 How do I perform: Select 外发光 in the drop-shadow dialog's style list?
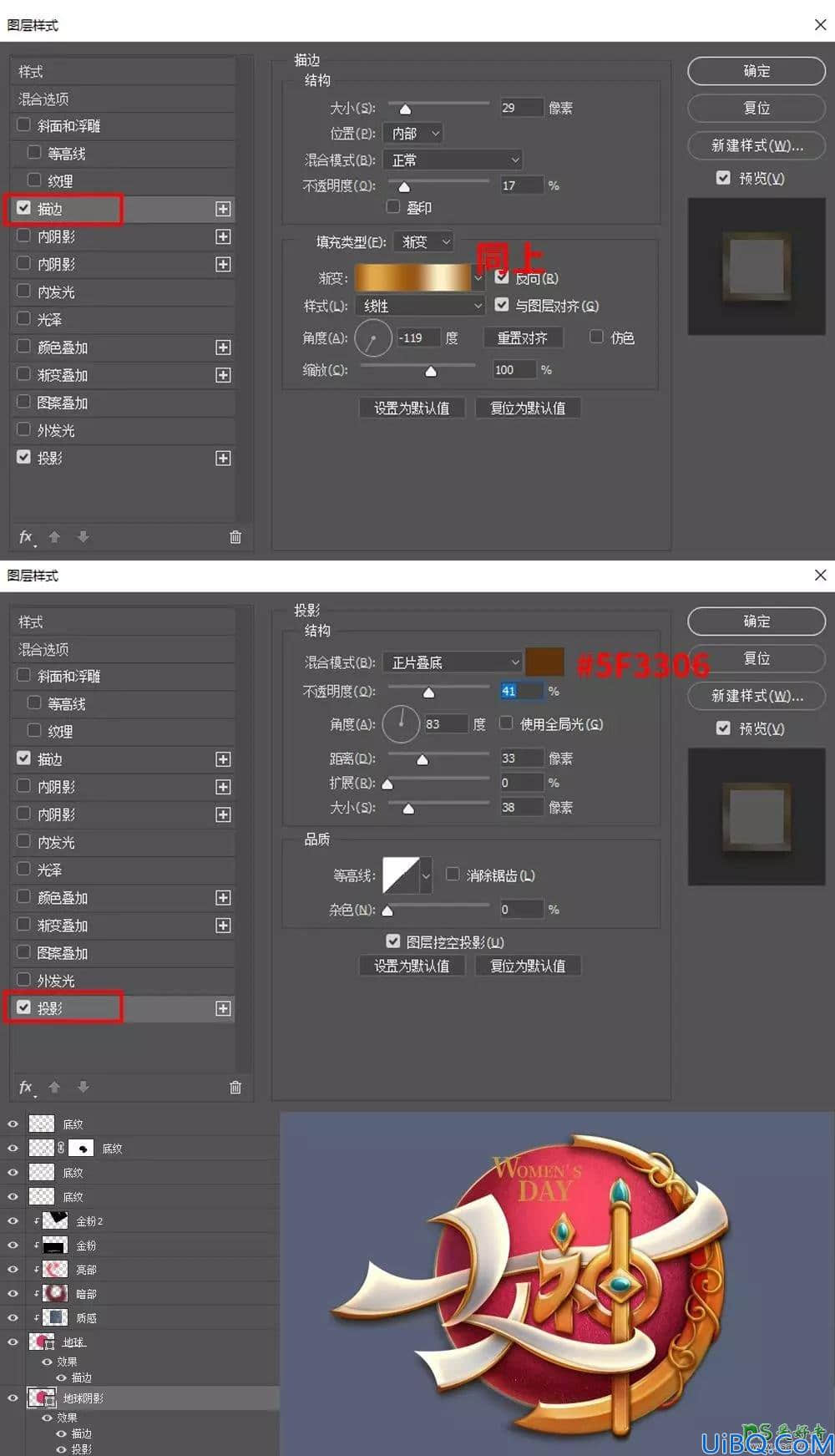[56, 981]
